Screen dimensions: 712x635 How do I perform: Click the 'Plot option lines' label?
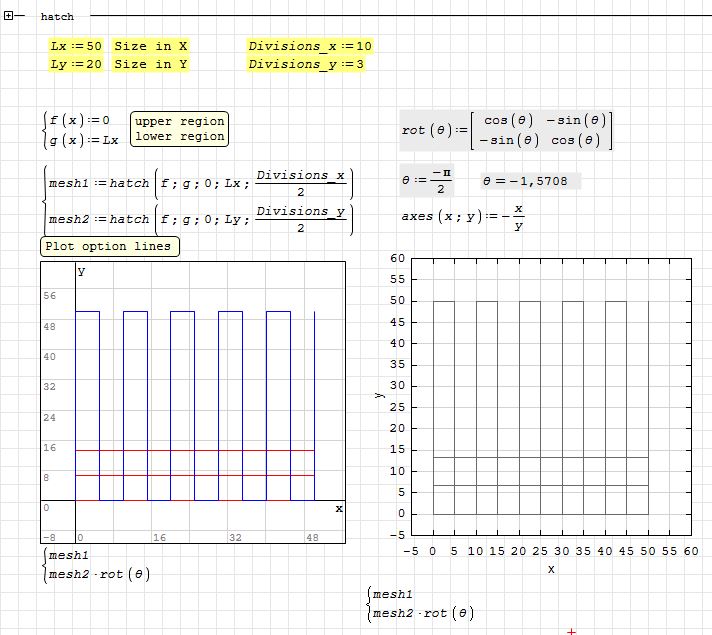click(x=110, y=246)
